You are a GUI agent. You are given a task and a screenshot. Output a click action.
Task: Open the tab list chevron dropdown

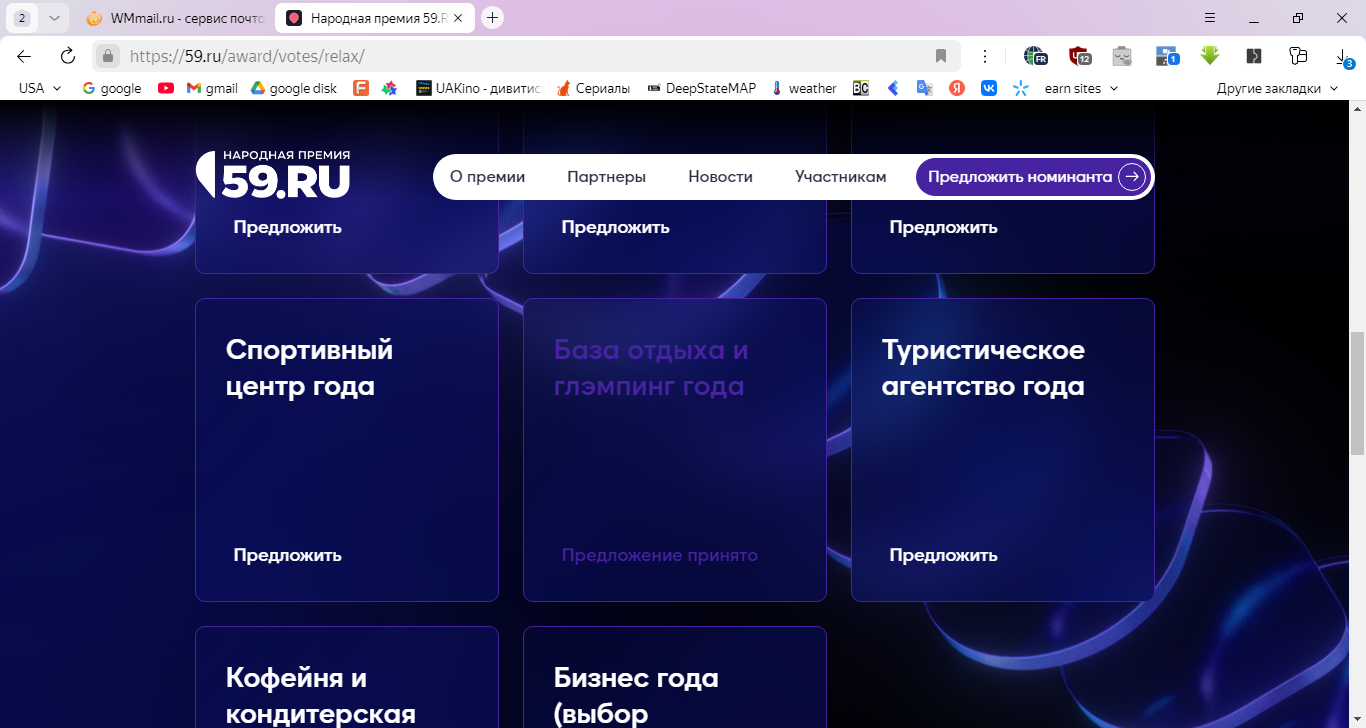pos(54,18)
